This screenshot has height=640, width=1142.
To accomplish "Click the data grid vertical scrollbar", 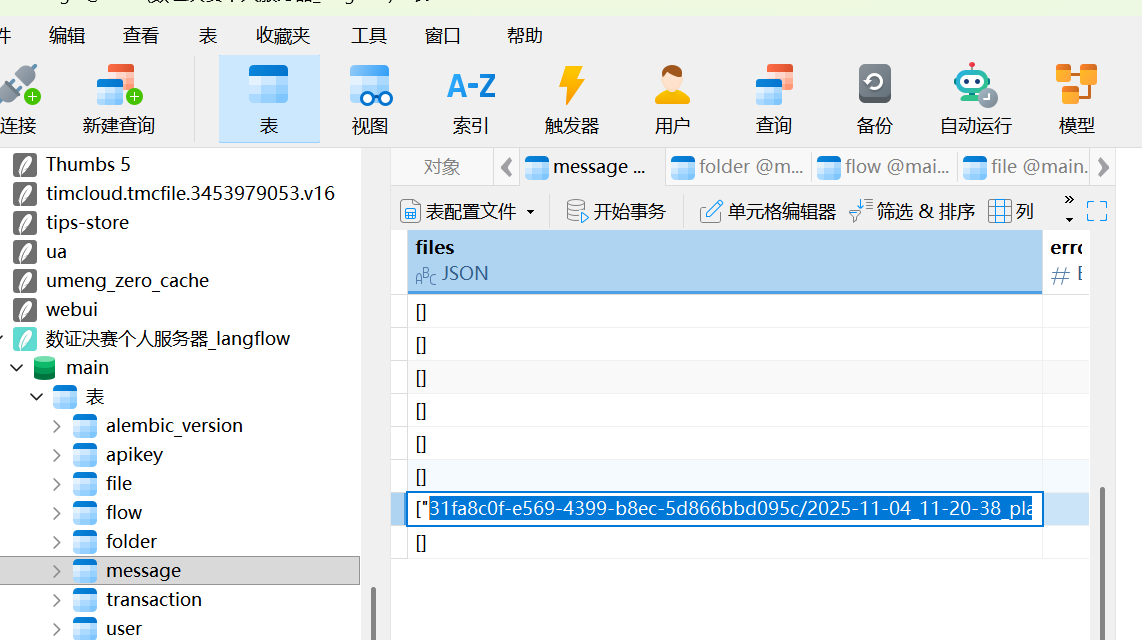I will [x=1103, y=563].
